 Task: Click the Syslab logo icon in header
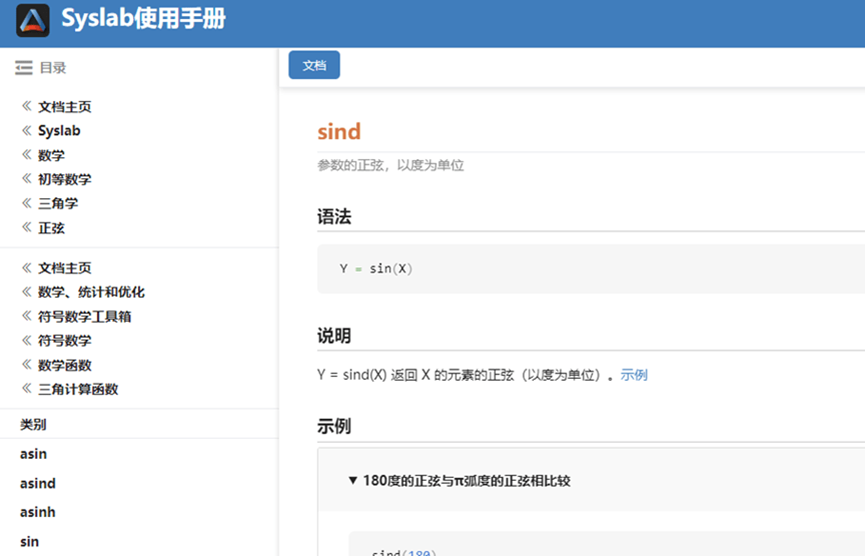(33, 20)
